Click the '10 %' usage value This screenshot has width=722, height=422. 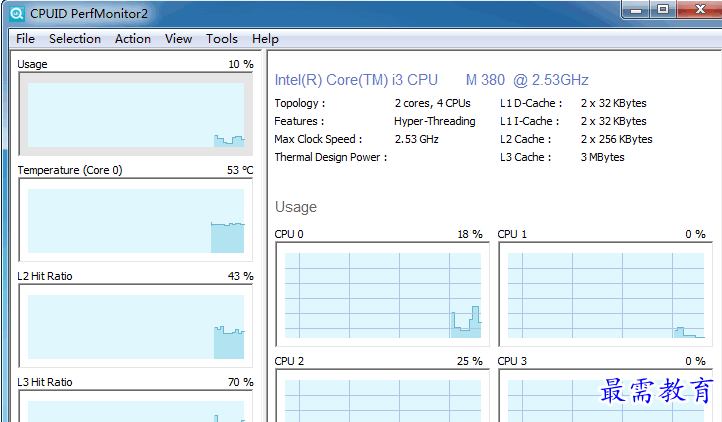(241, 64)
